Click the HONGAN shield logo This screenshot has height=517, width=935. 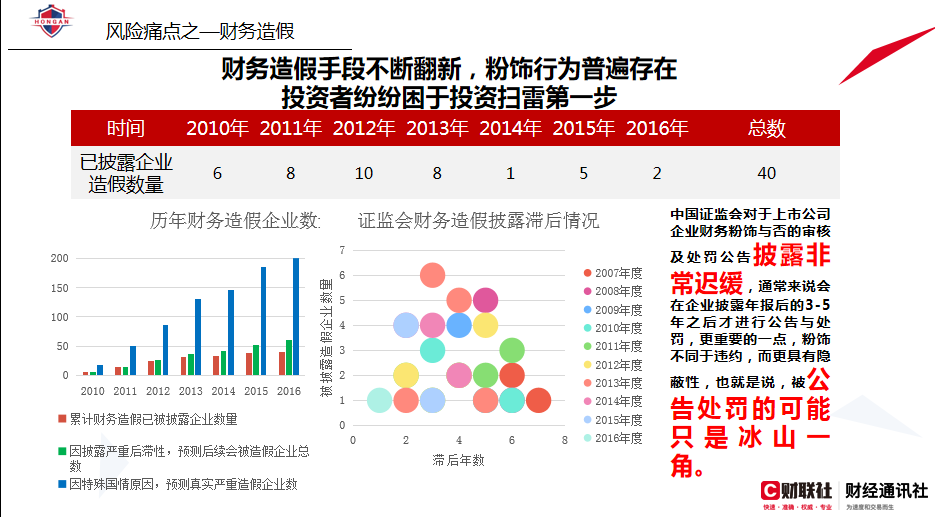click(x=50, y=24)
